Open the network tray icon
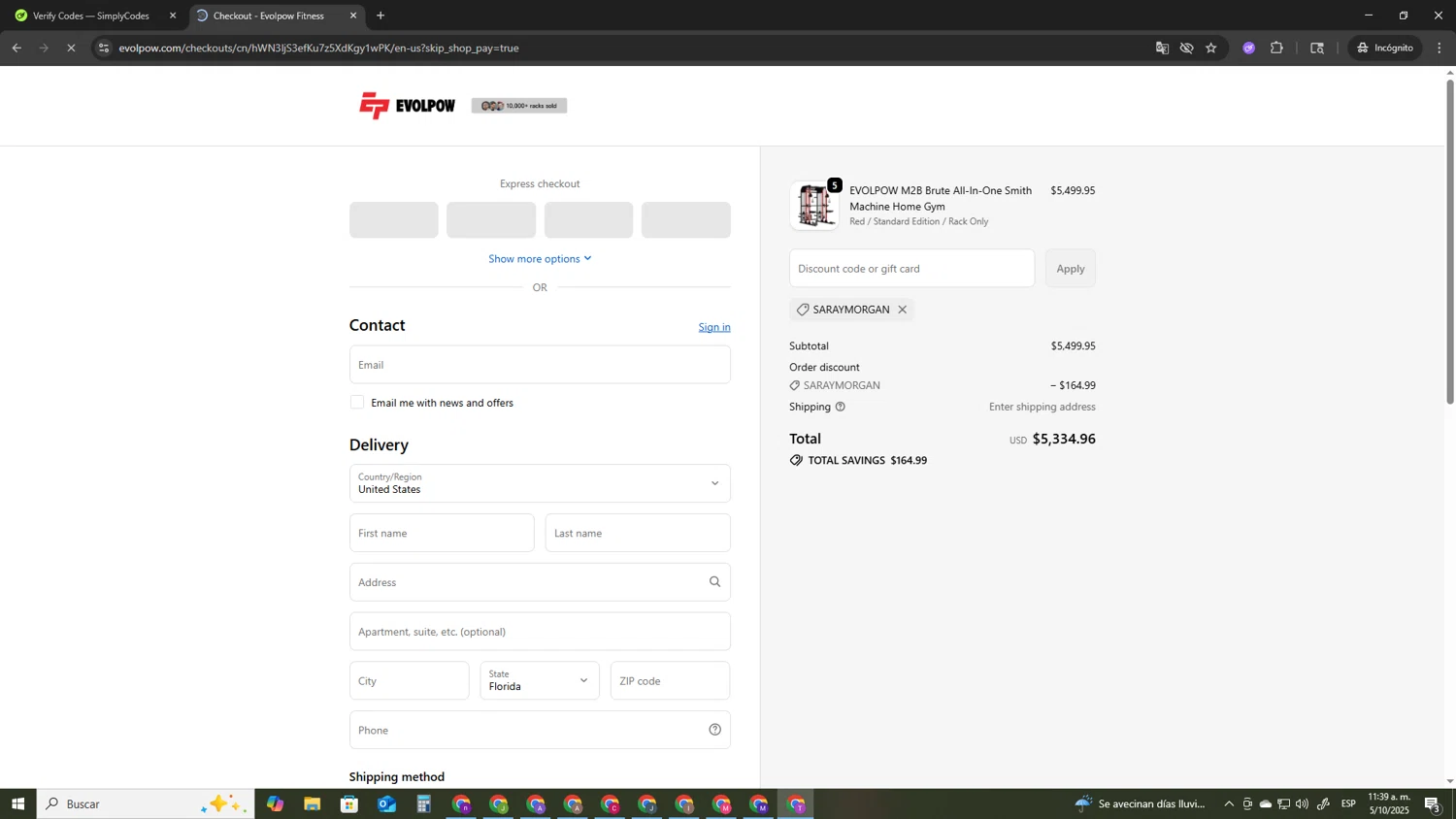This screenshot has width=1456, height=819. 1284,803
